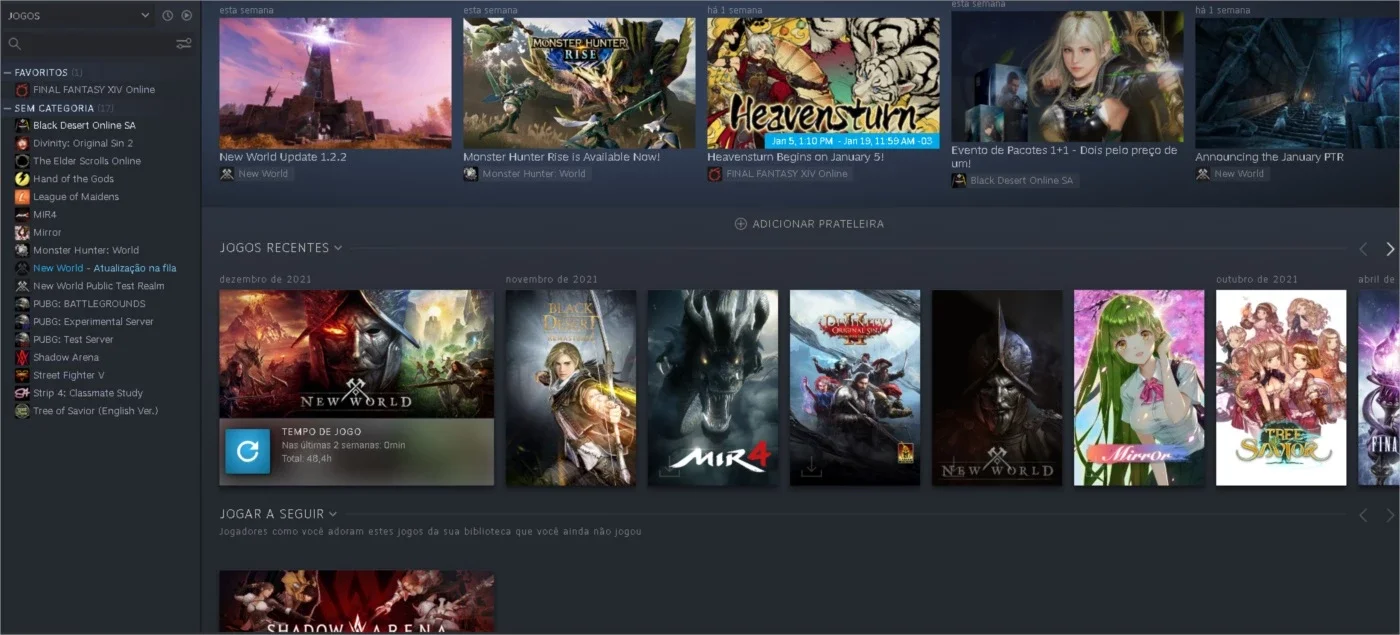Click FINAL FANTASY XIV Online news tag
The height and width of the screenshot is (635, 1400).
tap(779, 174)
